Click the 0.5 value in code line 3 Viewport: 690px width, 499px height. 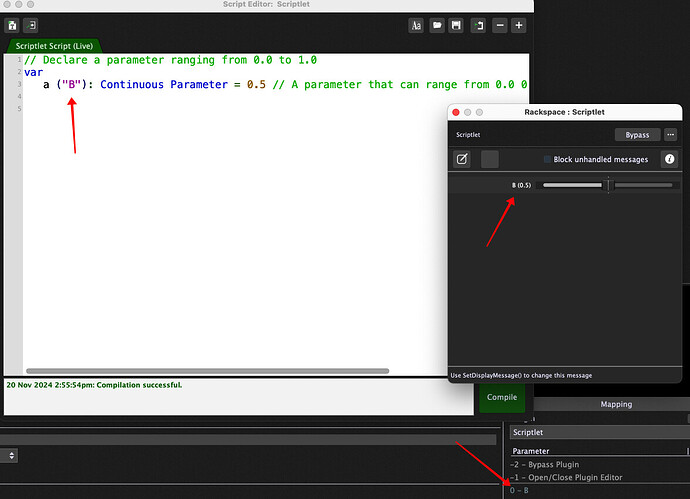pyautogui.click(x=256, y=84)
